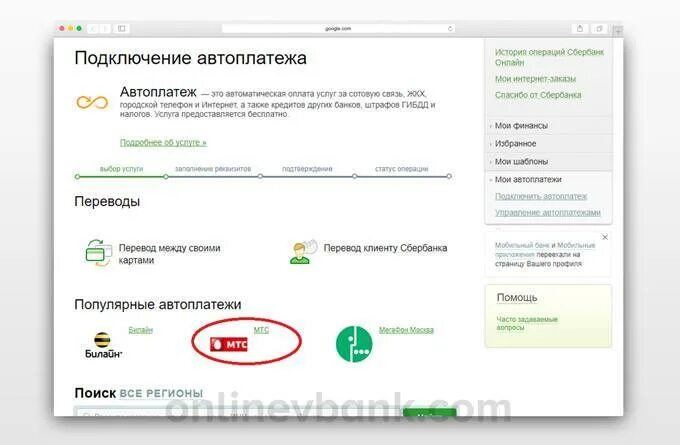Click the выбор услуги progress step marker
The image size is (680, 445).
(77, 177)
